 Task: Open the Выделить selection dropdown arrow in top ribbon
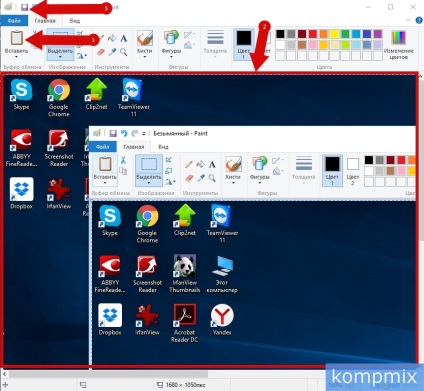click(x=60, y=57)
